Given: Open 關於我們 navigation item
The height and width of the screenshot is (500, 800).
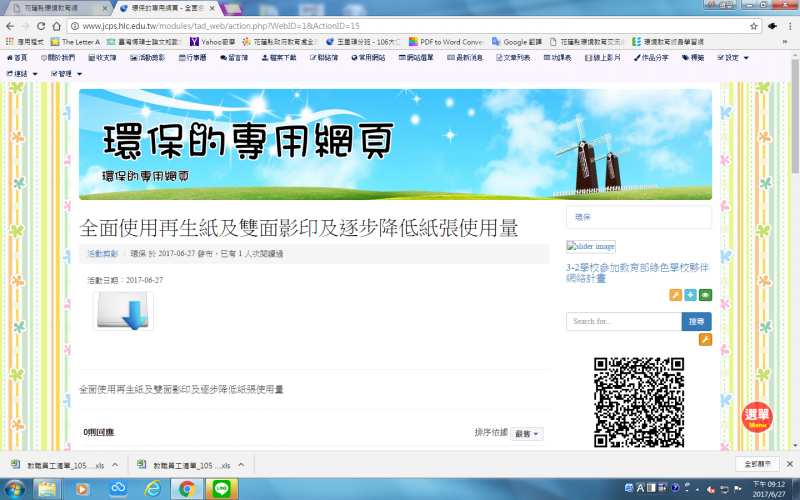Looking at the screenshot, I should pos(58,58).
